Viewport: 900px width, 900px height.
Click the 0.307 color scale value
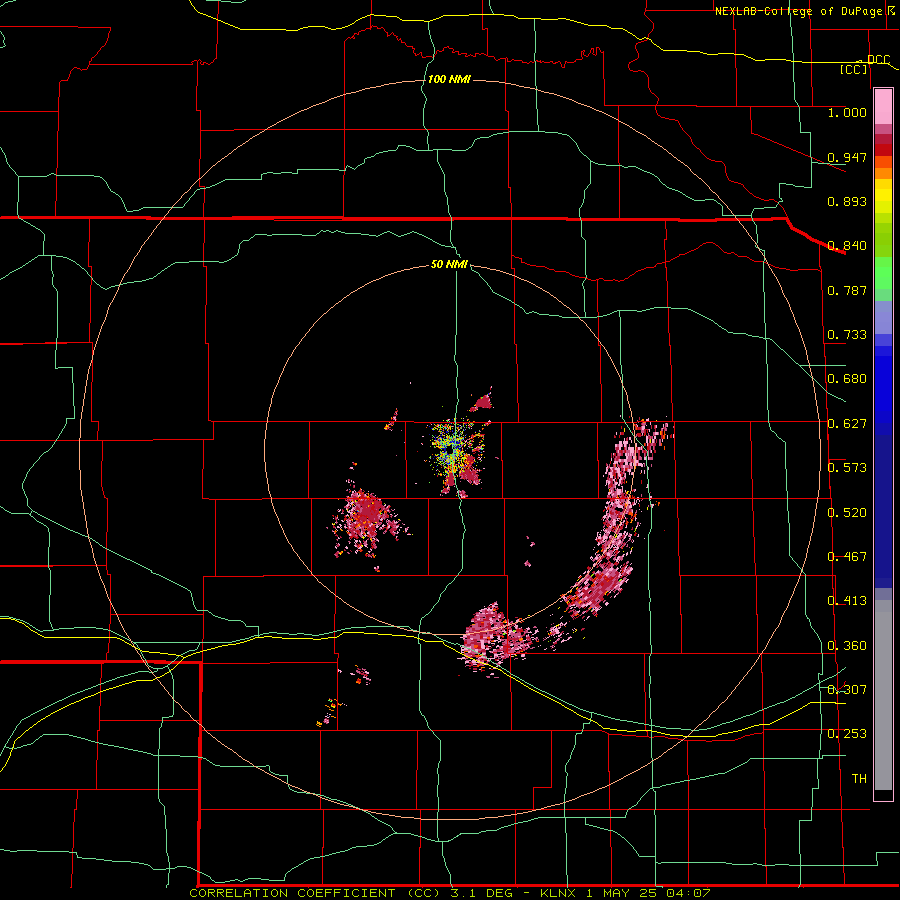click(x=847, y=690)
